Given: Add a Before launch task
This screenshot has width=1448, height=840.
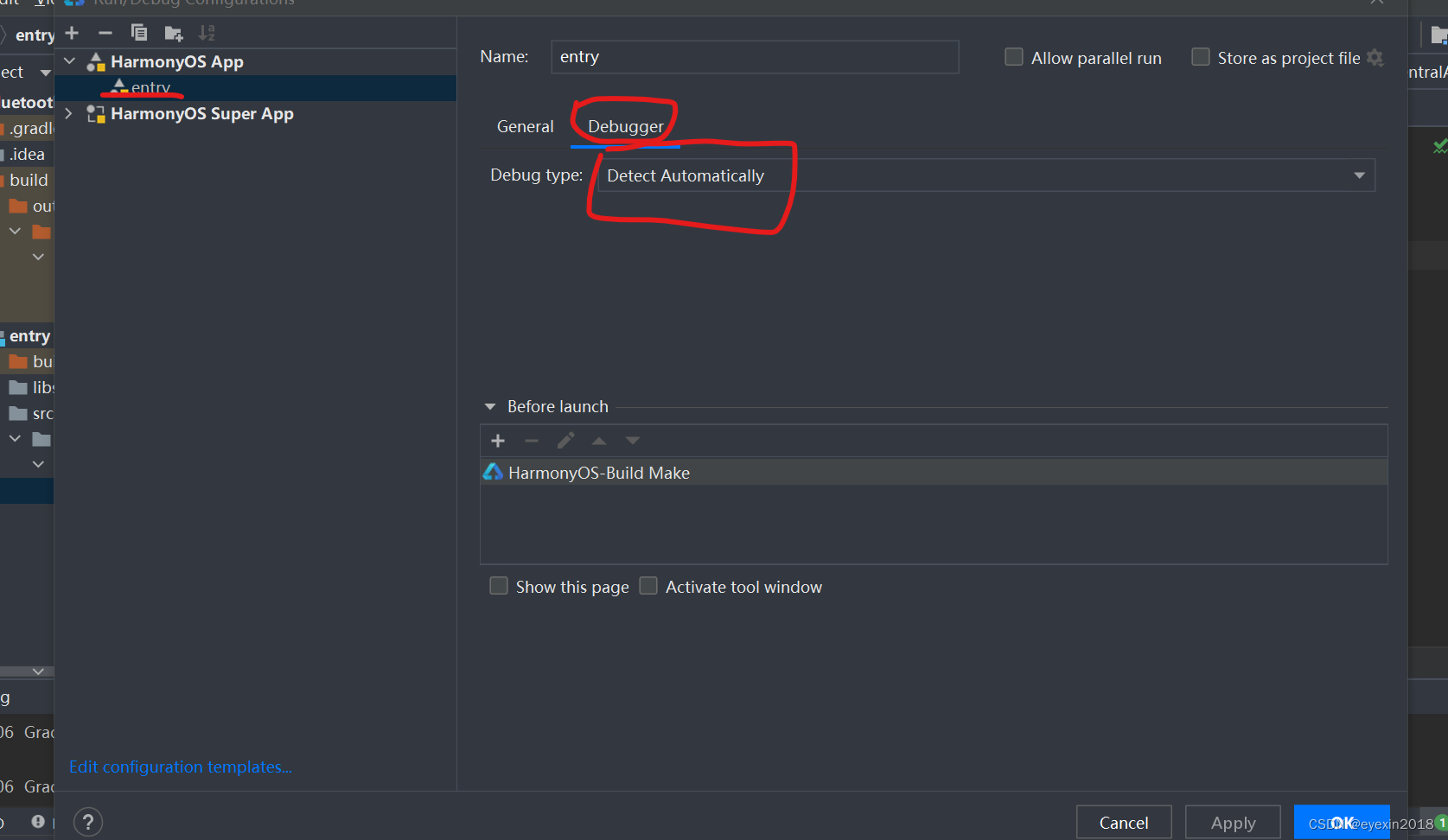Looking at the screenshot, I should pos(498,441).
